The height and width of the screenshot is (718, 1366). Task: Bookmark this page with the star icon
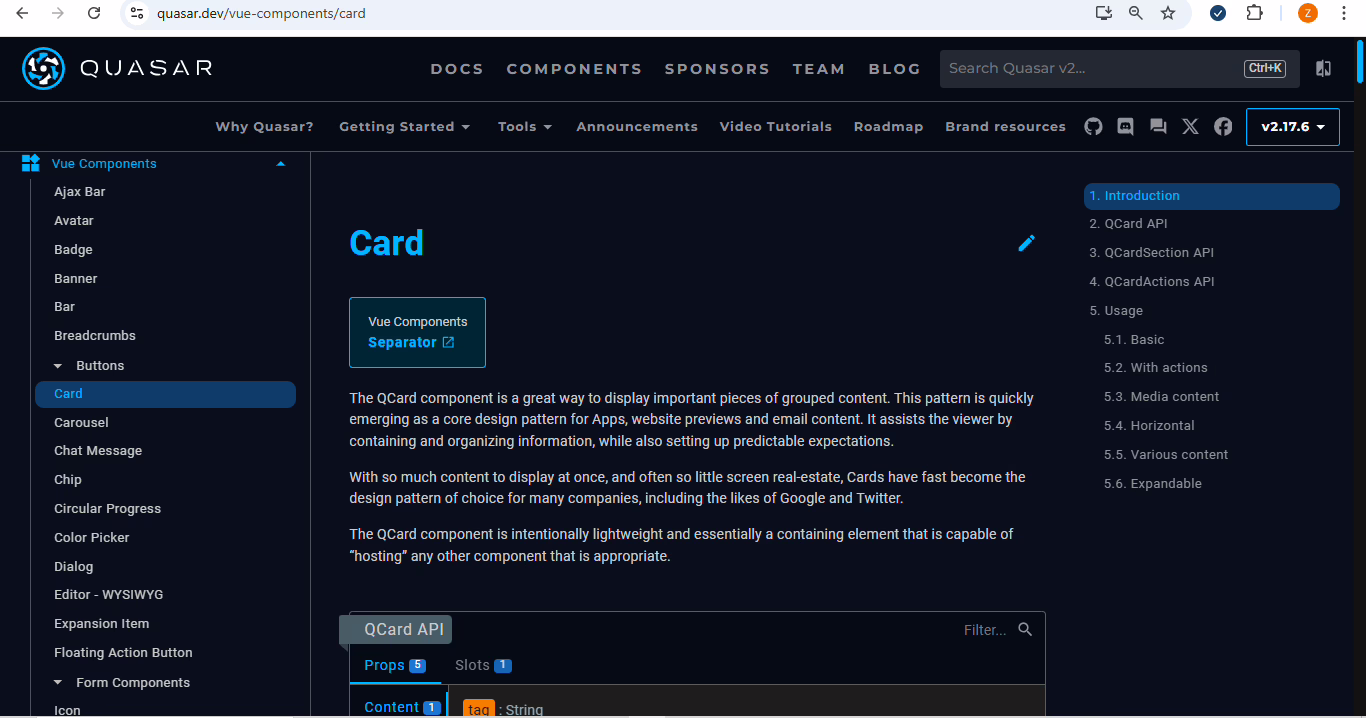click(1168, 13)
